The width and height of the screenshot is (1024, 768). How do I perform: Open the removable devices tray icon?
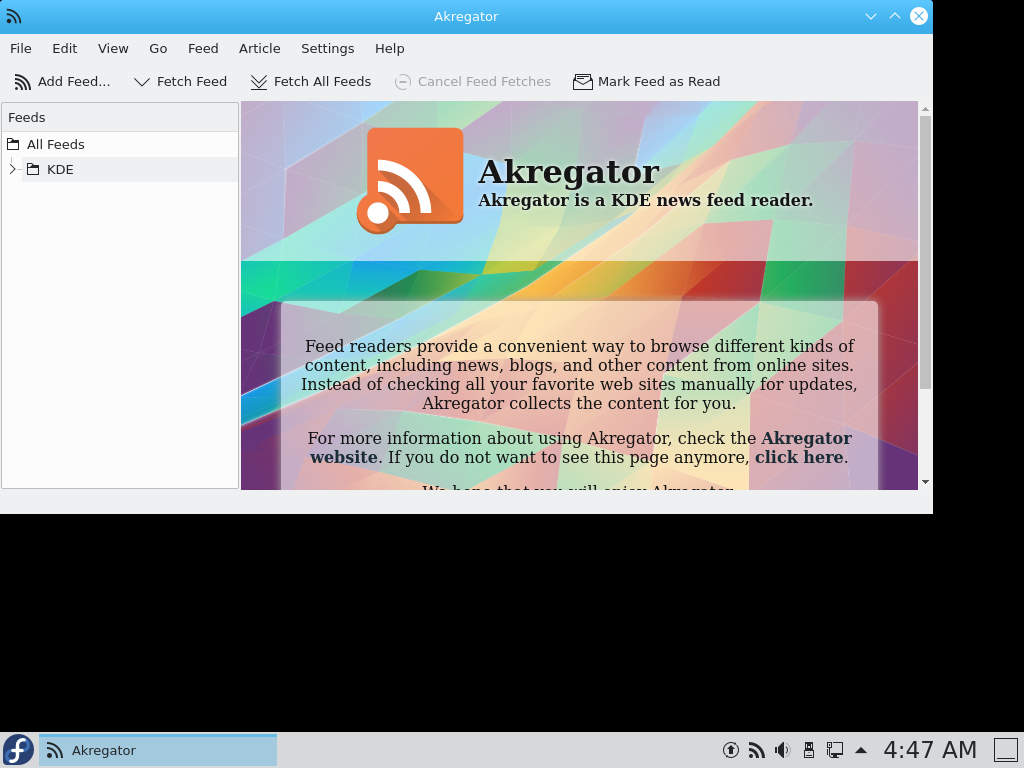coord(808,750)
